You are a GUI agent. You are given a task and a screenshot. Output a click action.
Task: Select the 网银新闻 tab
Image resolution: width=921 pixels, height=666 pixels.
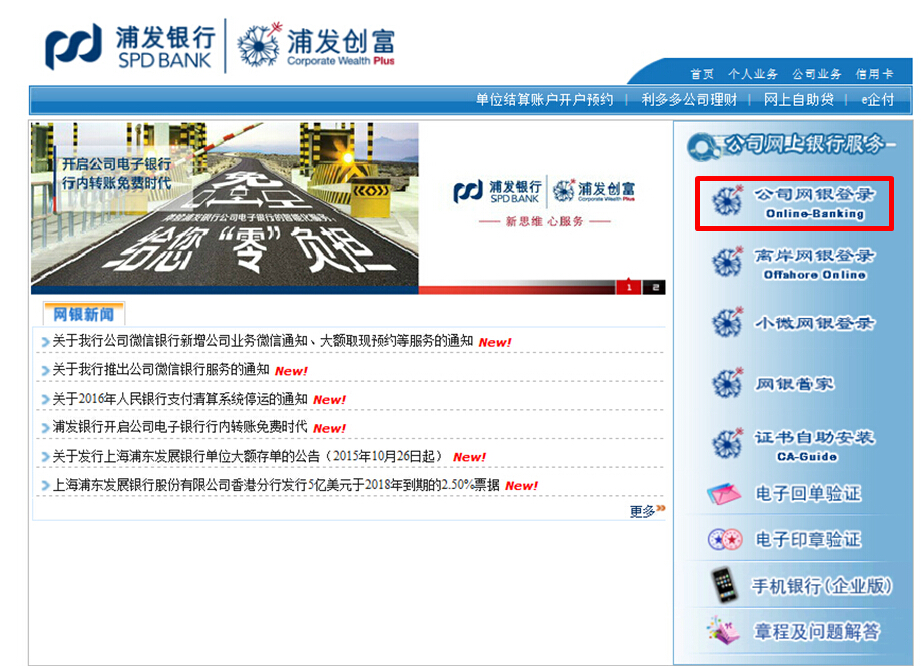83,315
